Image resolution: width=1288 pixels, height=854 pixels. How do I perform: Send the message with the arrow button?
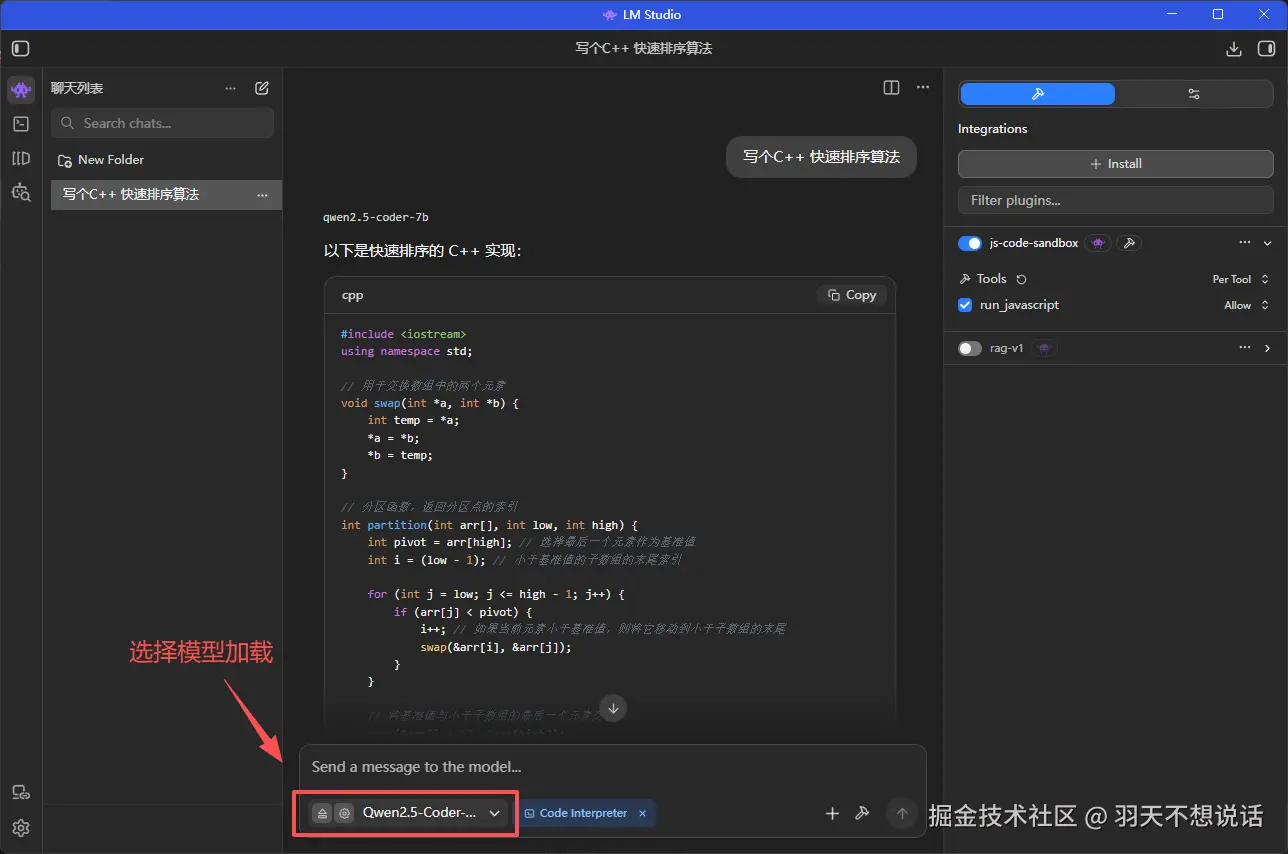(x=902, y=813)
